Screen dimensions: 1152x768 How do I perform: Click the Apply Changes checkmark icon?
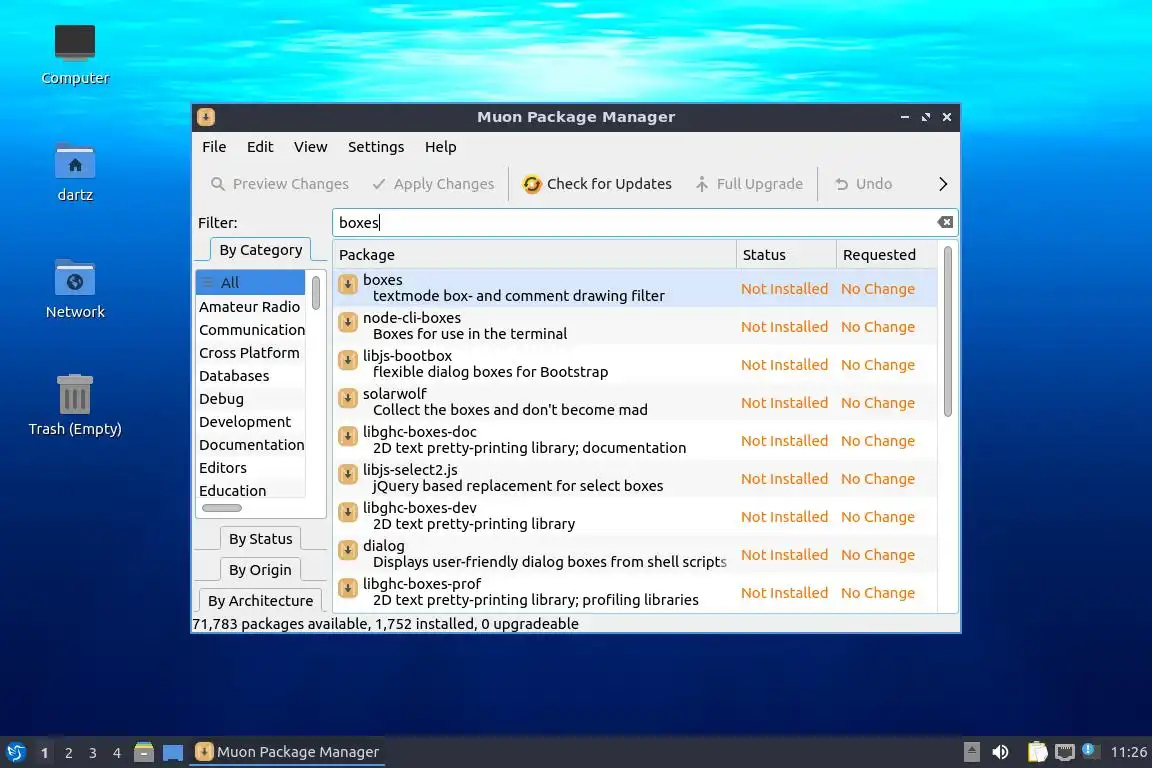379,184
